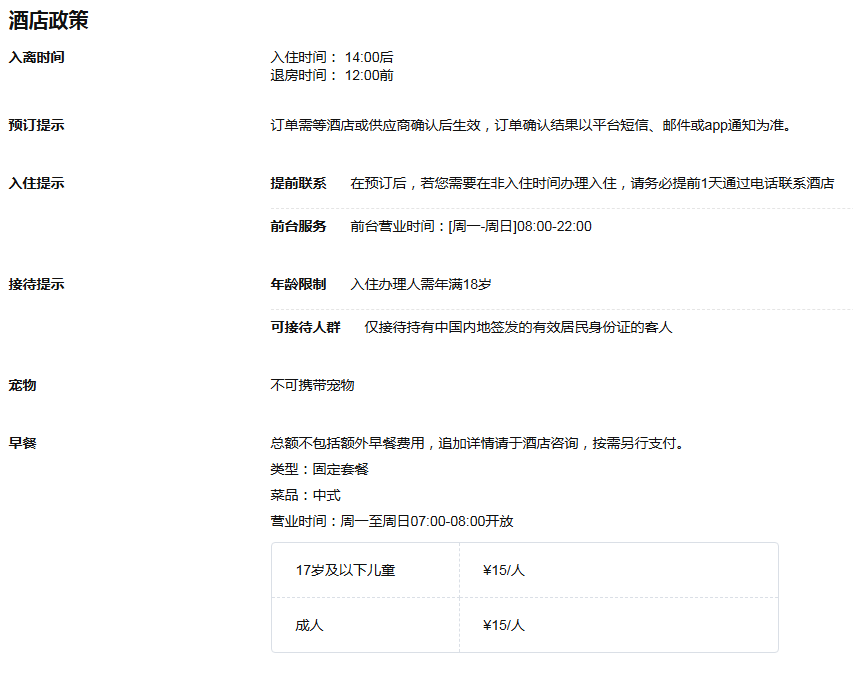Select the 预订提示 label
Viewport: 853px width, 677px height.
click(x=36, y=125)
